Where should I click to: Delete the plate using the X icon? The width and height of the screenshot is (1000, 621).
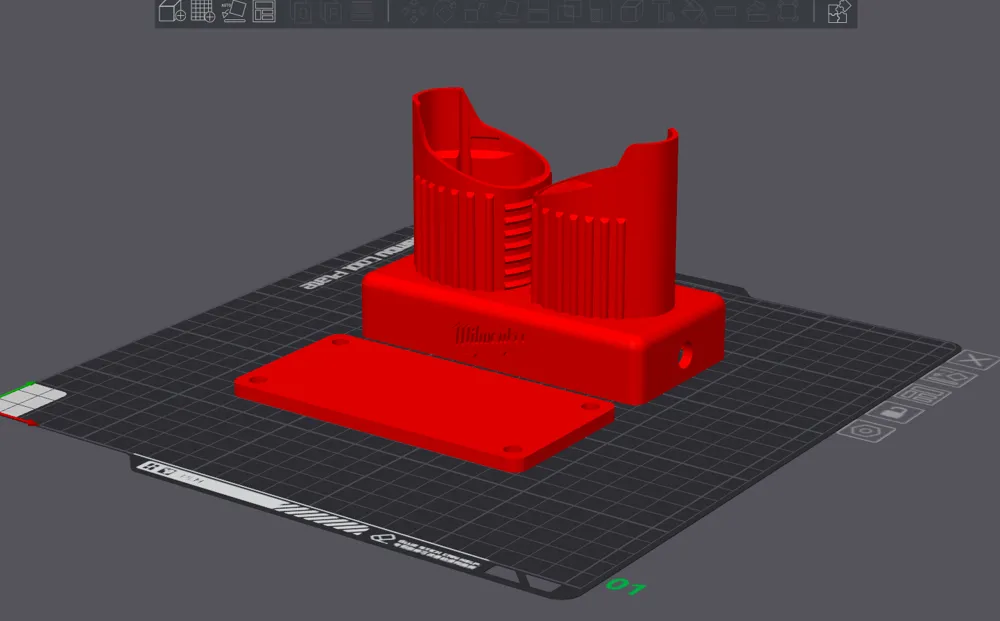(972, 361)
